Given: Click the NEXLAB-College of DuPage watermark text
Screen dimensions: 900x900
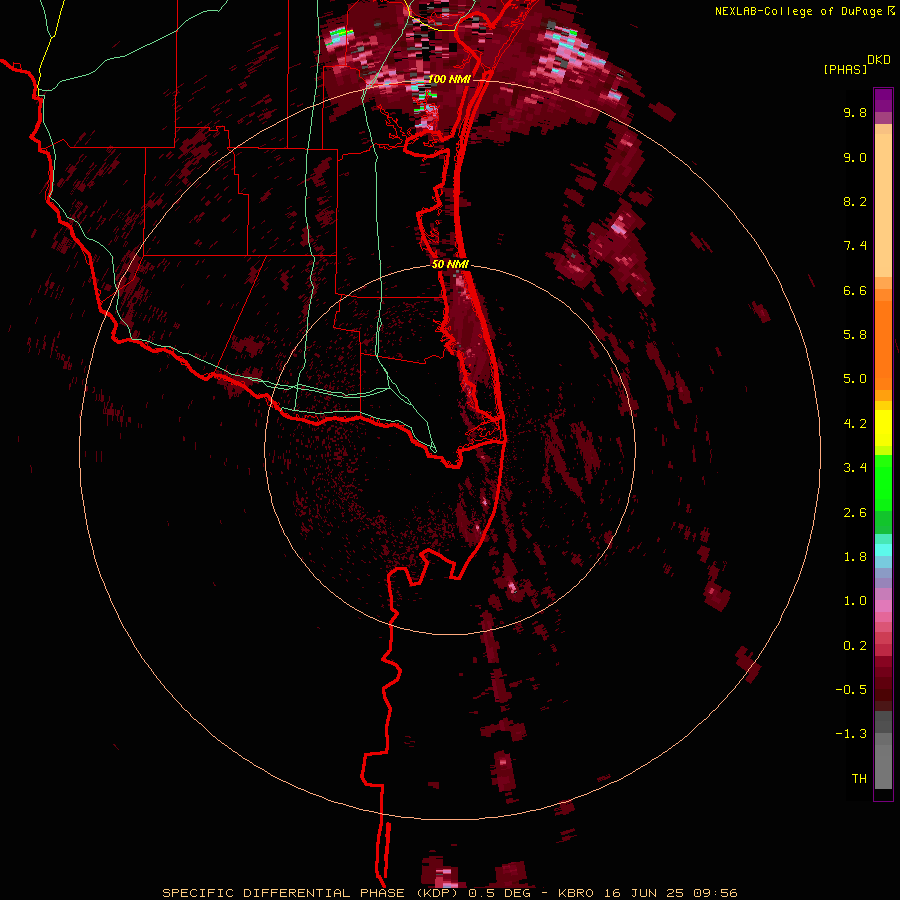Looking at the screenshot, I should (801, 11).
